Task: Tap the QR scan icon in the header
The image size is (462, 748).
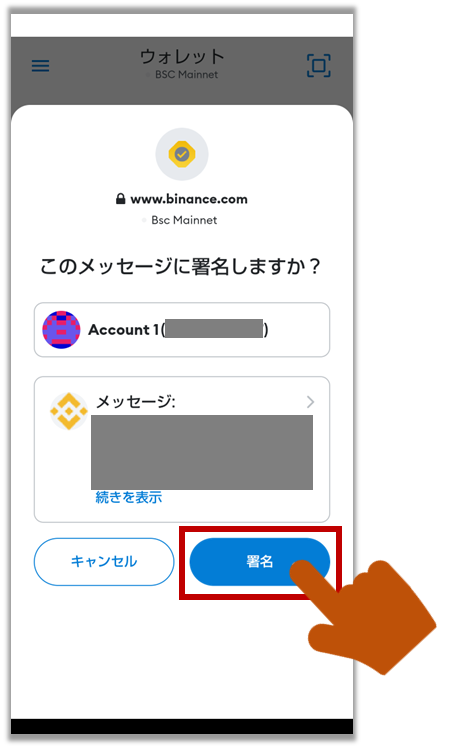Action: pyautogui.click(x=318, y=65)
